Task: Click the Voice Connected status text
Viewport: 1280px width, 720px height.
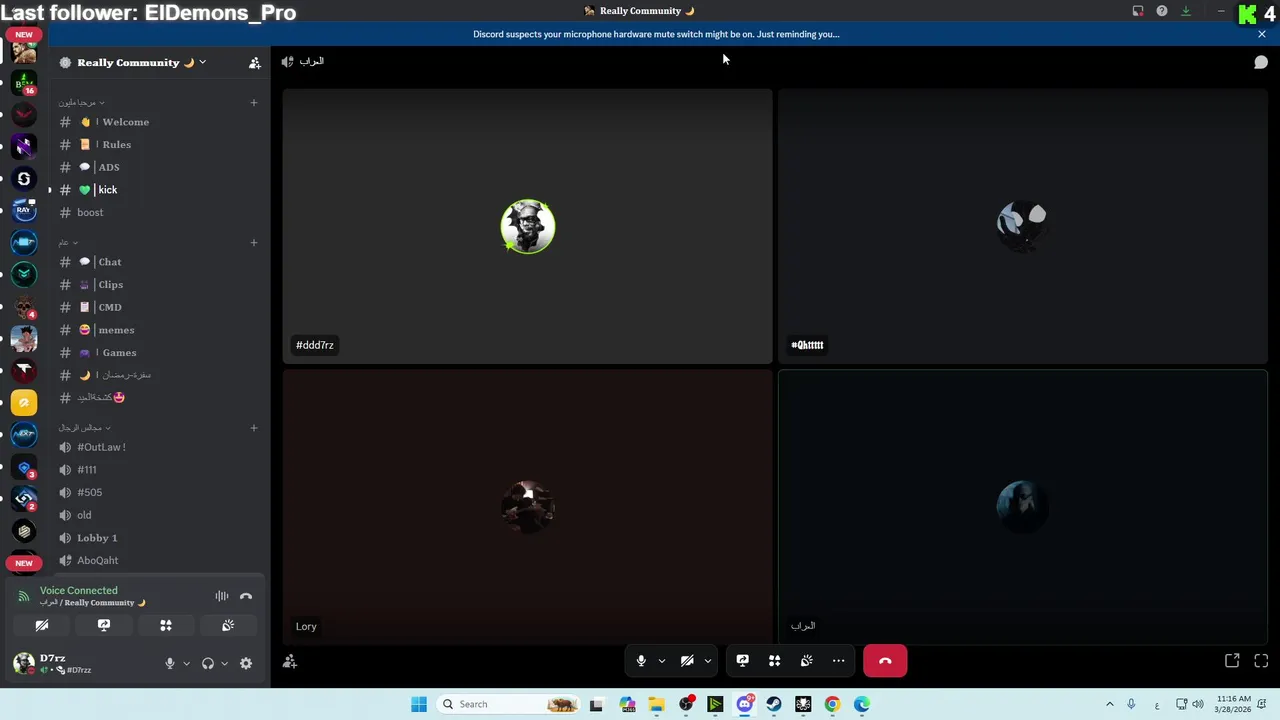Action: (78, 591)
